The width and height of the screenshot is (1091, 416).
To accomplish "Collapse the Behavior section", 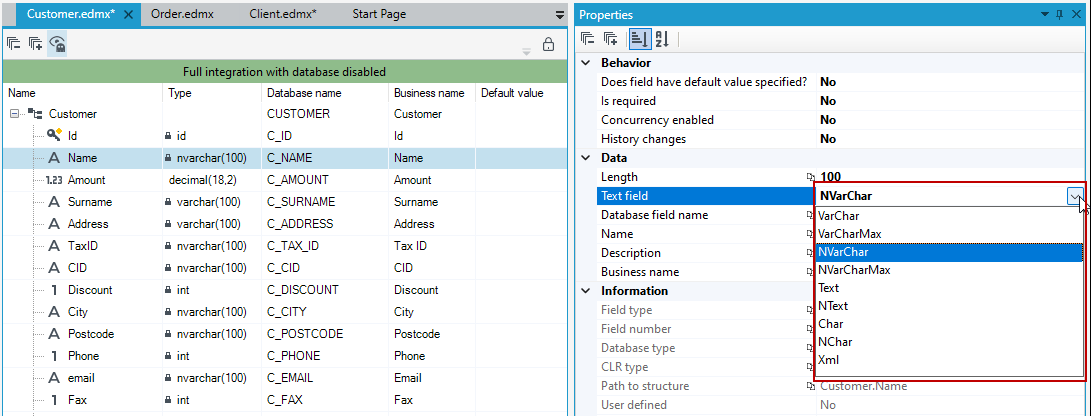I will [585, 63].
